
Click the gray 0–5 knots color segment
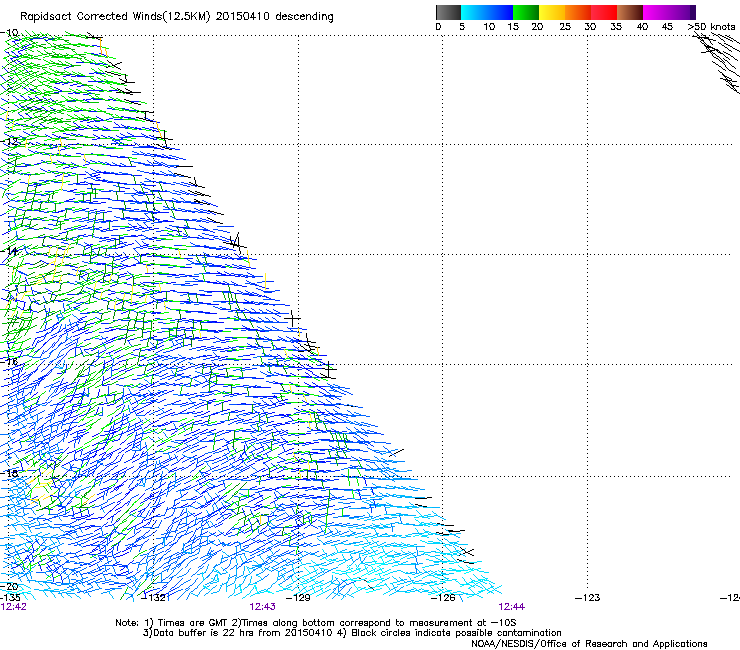pos(448,12)
